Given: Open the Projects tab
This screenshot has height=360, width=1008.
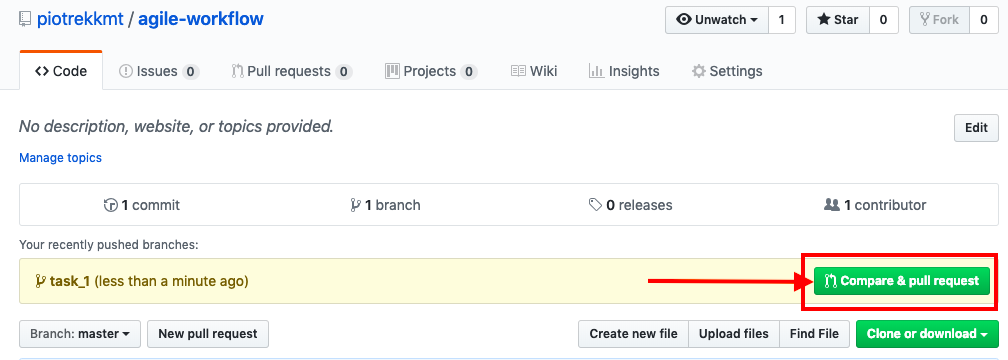Looking at the screenshot, I should (431, 71).
